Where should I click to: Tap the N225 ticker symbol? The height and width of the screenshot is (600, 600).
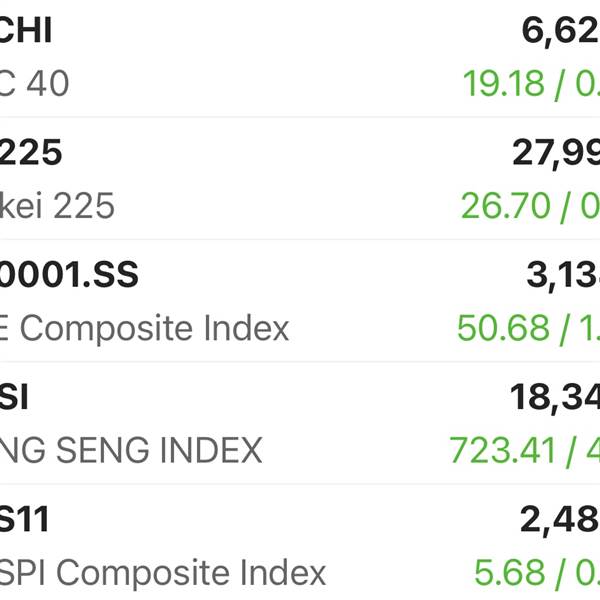click(x=31, y=152)
